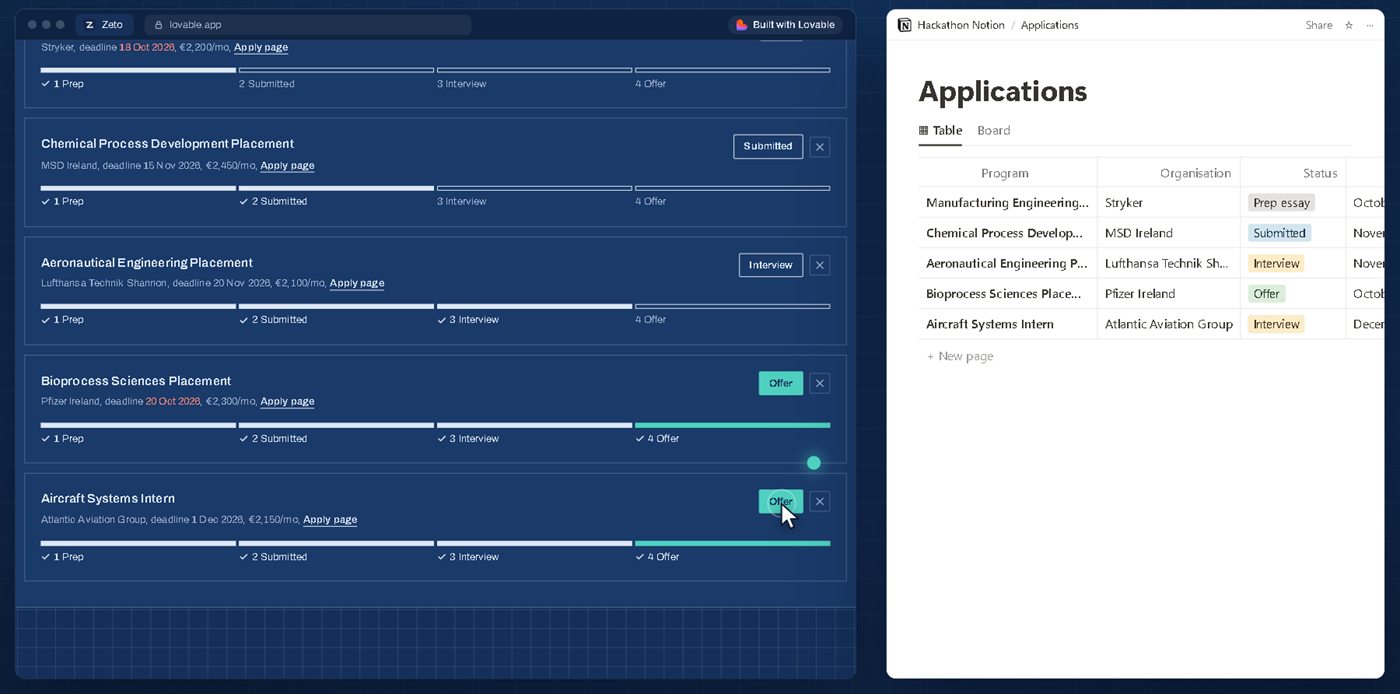The width and height of the screenshot is (1400, 694).
Task: Remove the Aircraft Systems Intern card
Action: pyautogui.click(x=820, y=502)
